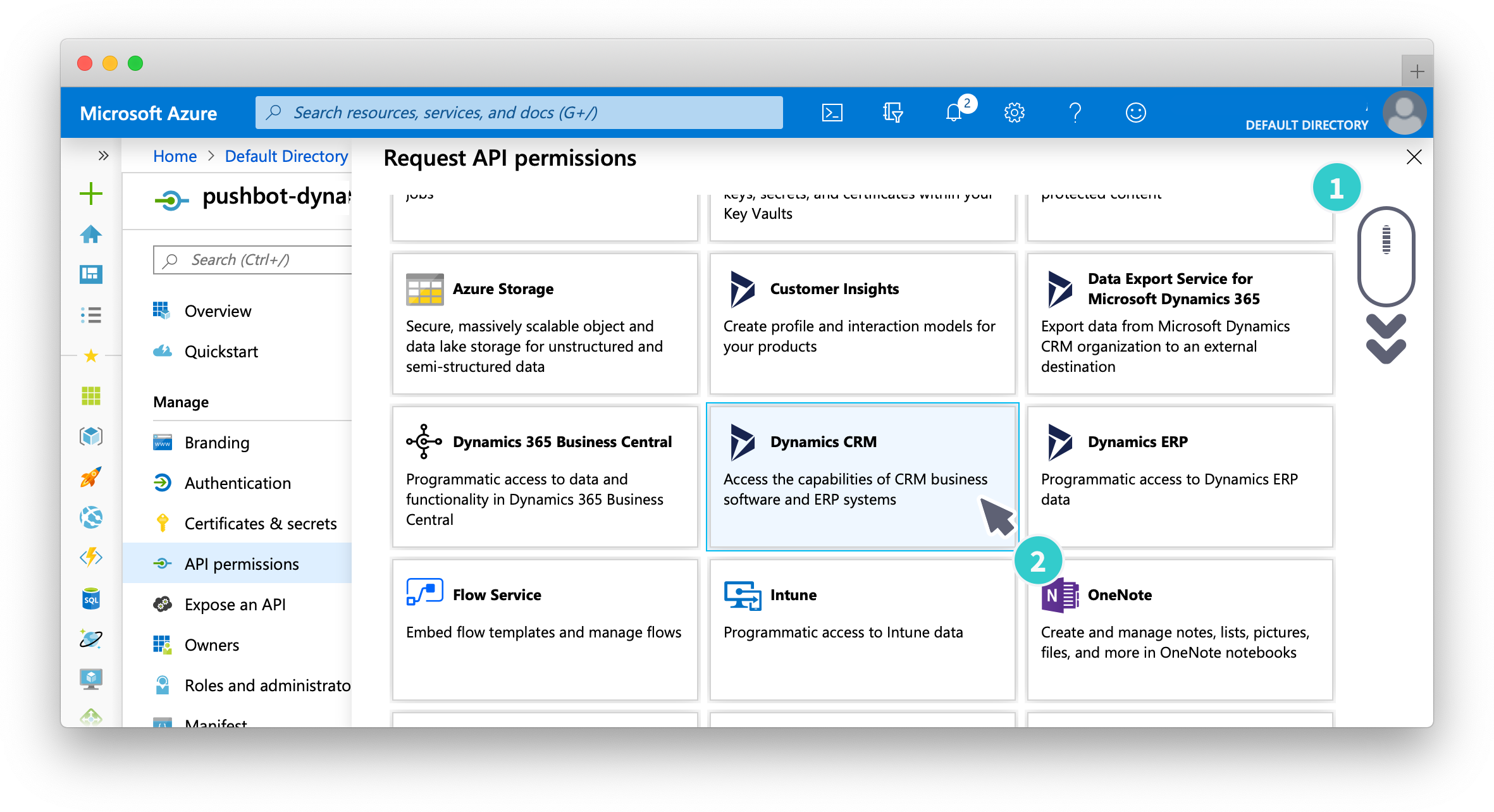Open App Services globe icon
The image size is (1494, 812).
tap(91, 517)
